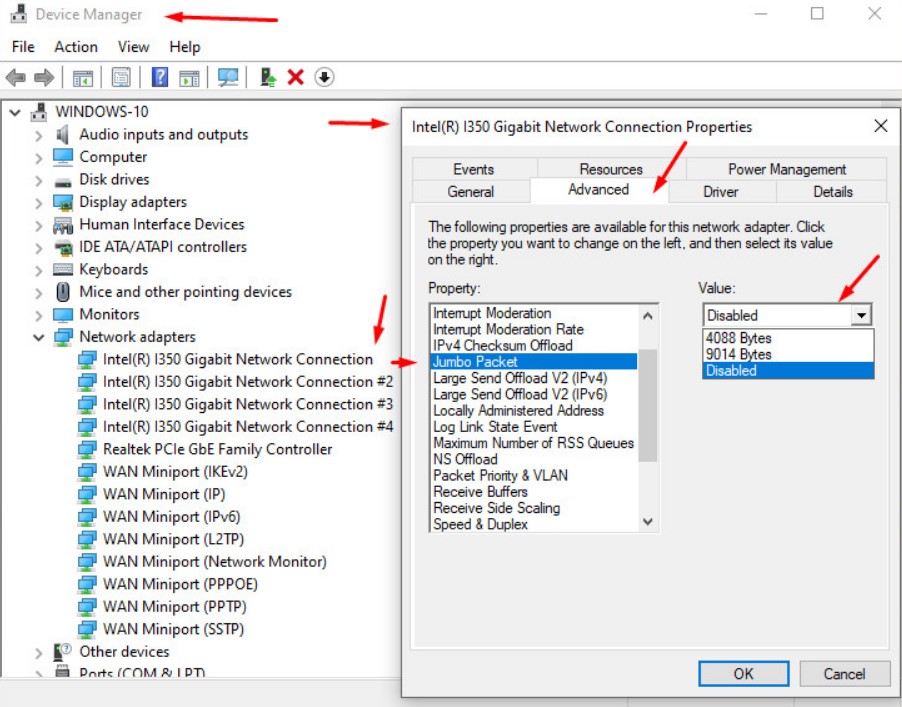Expand the Monitors chevron
Screen dimensions: 902x707
click(x=39, y=315)
